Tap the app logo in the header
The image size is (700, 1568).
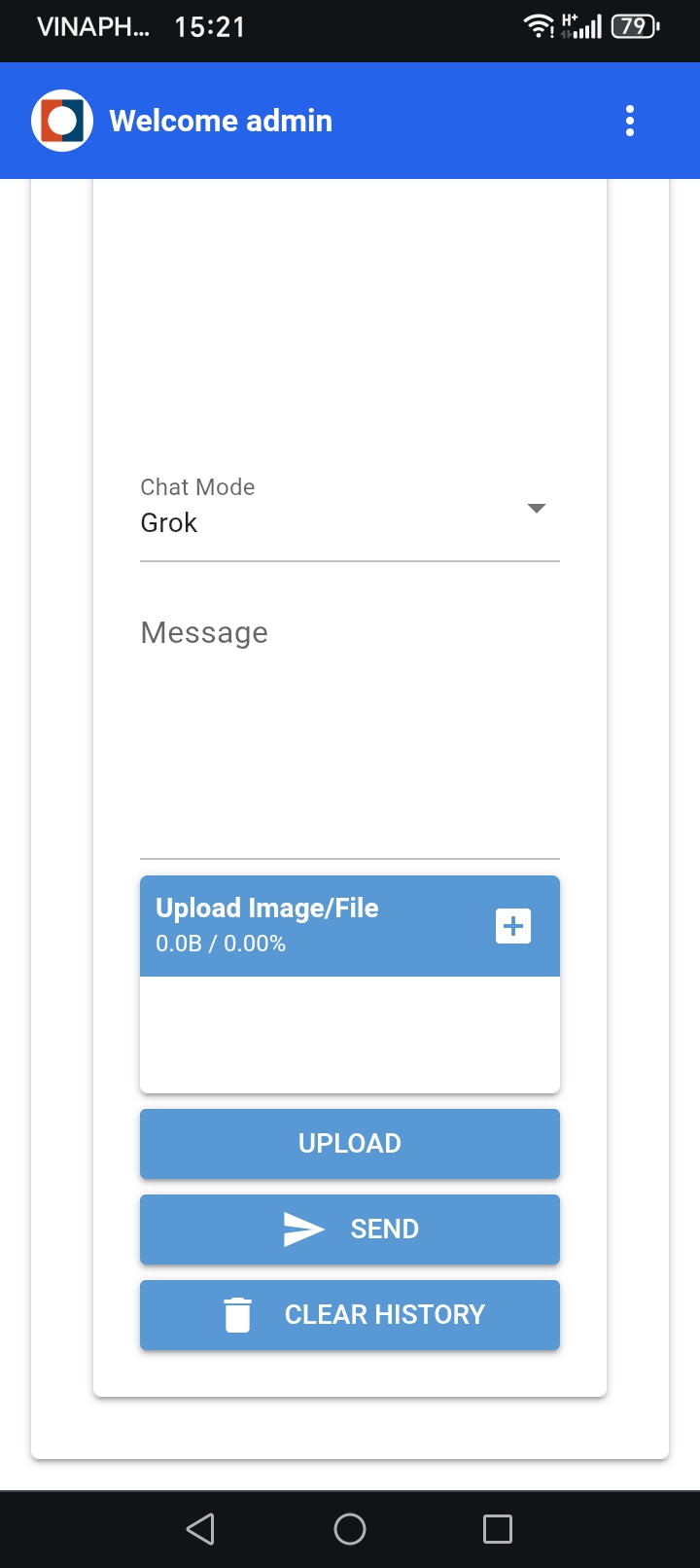coord(62,121)
